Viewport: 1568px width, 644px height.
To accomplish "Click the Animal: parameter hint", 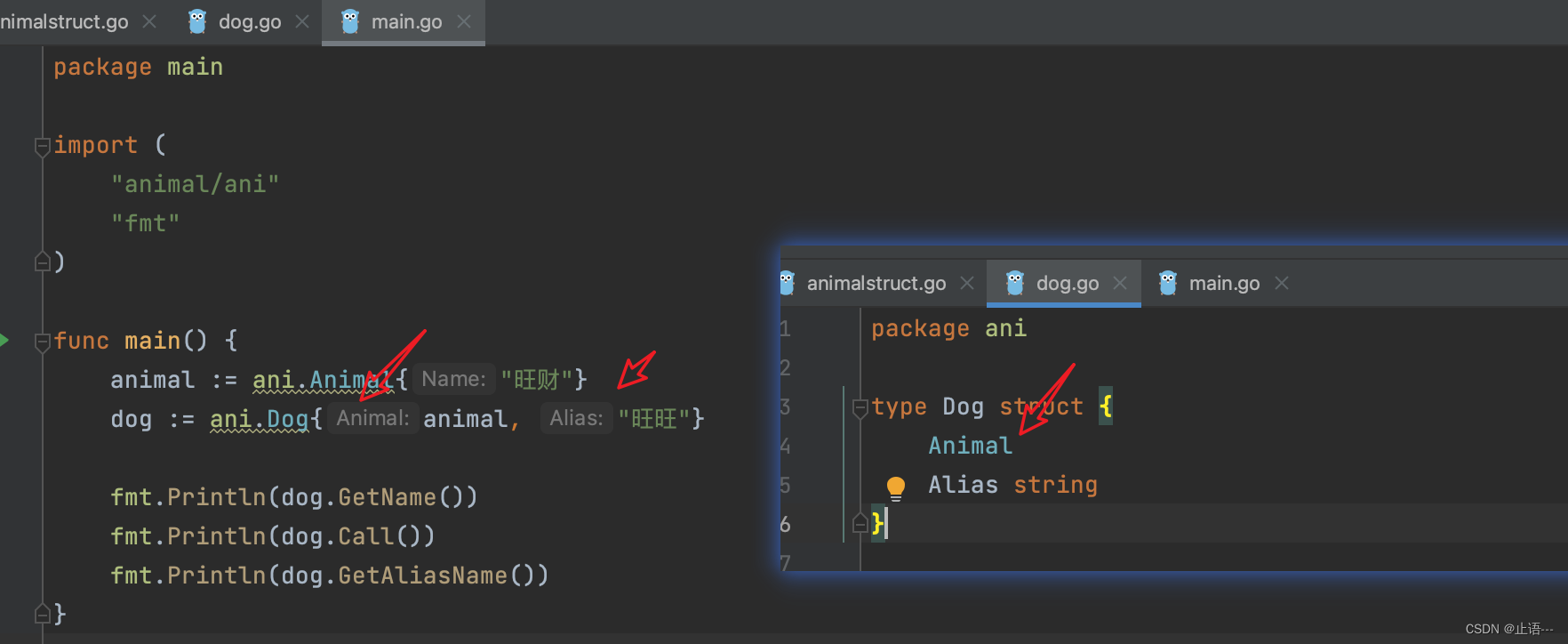I will point(372,418).
